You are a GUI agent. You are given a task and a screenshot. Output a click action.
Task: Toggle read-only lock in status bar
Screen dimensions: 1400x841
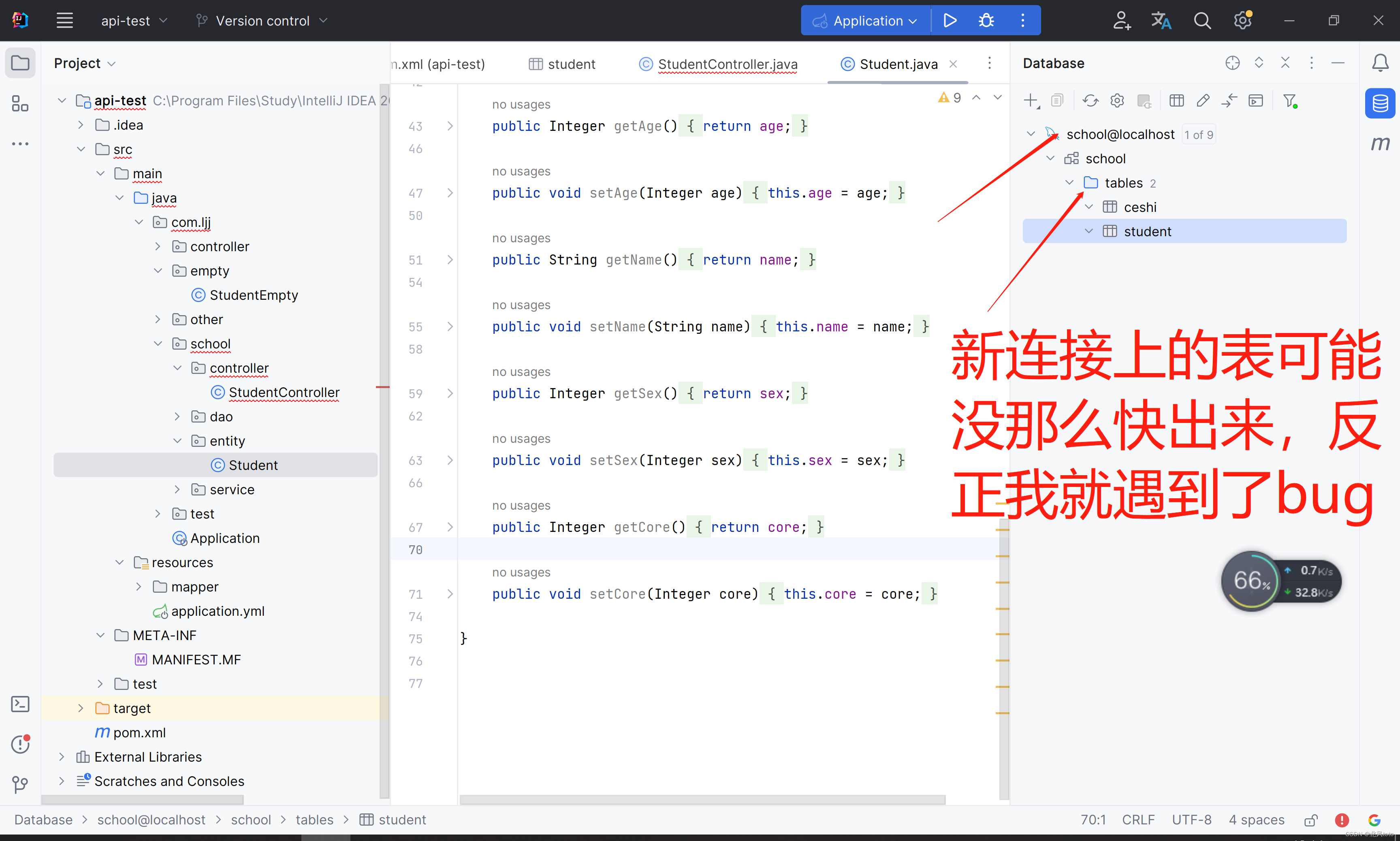coord(1310,820)
